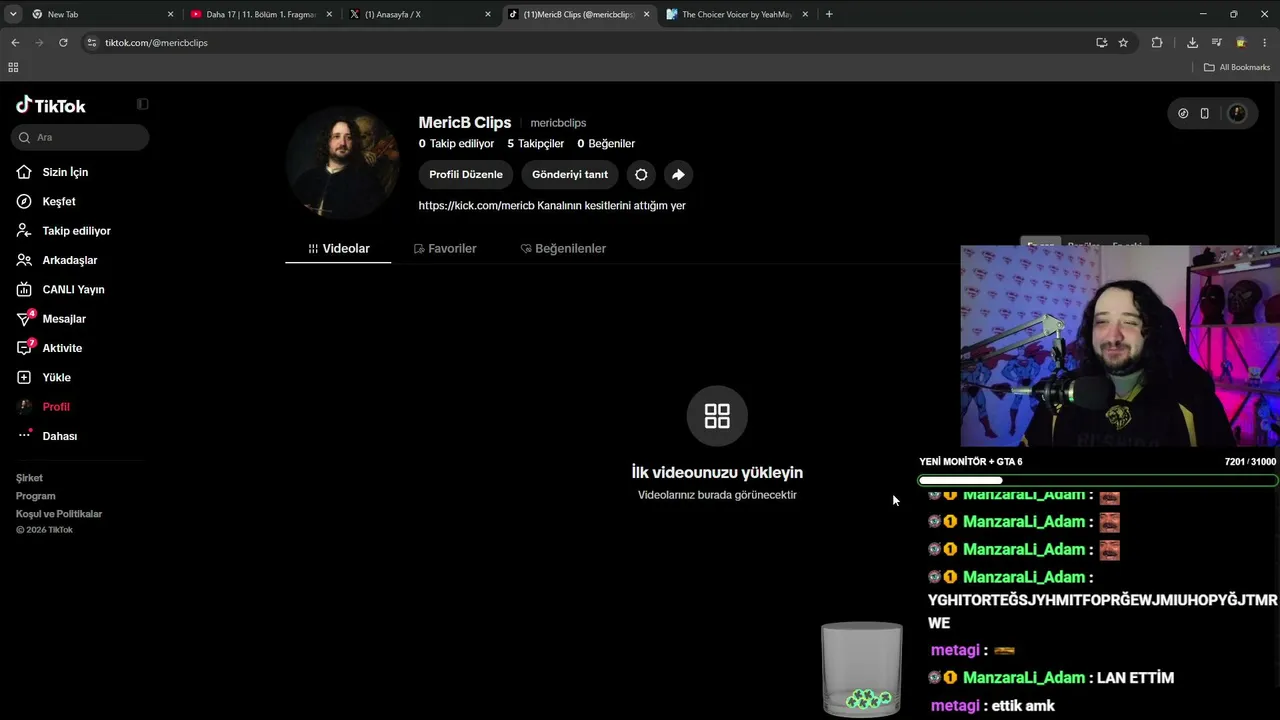Viewport: 1280px width, 720px height.
Task: Click metagi's chat message ettik amk
Action: click(x=1023, y=706)
